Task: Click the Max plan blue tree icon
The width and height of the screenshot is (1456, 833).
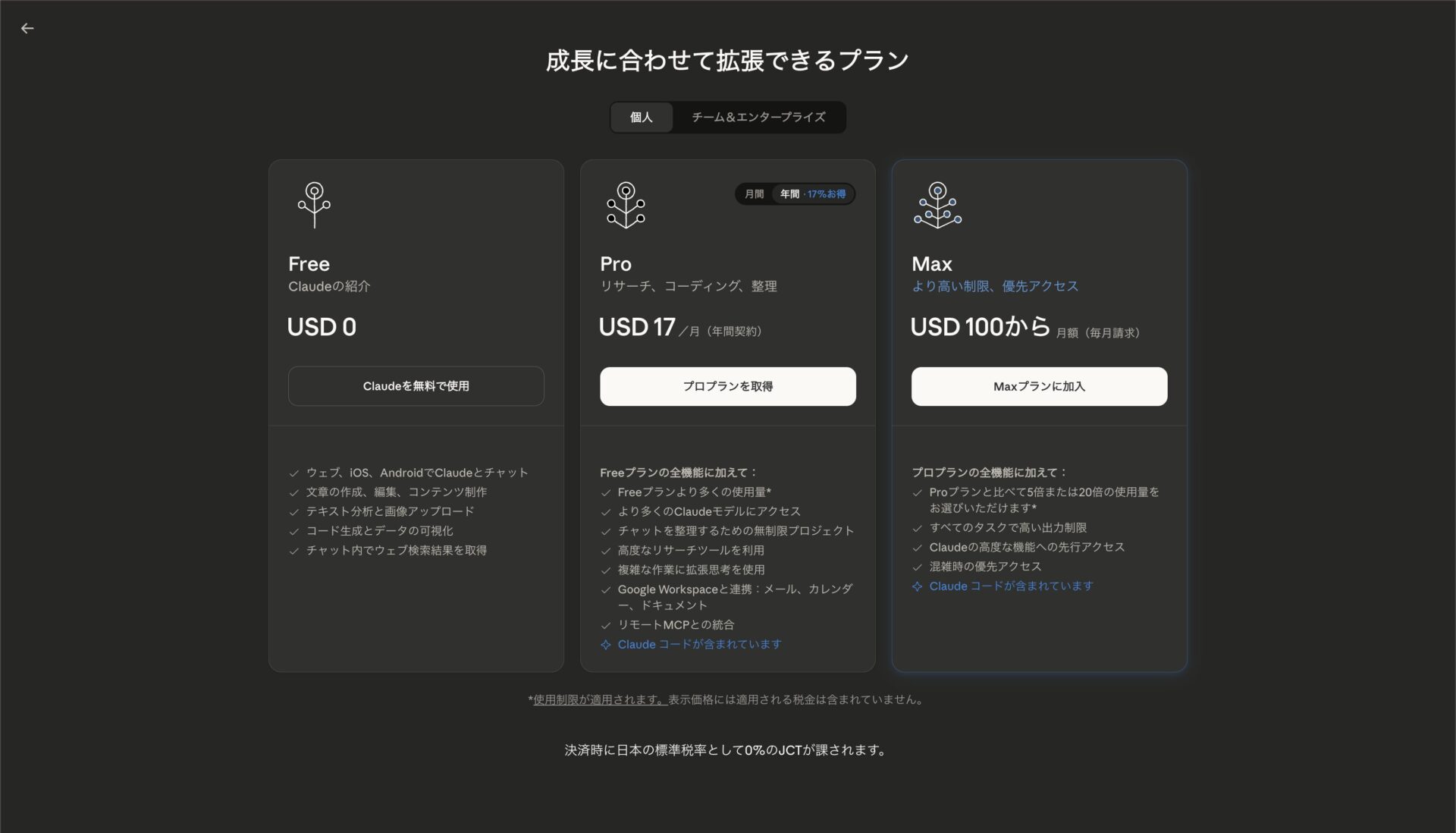Action: 937,205
